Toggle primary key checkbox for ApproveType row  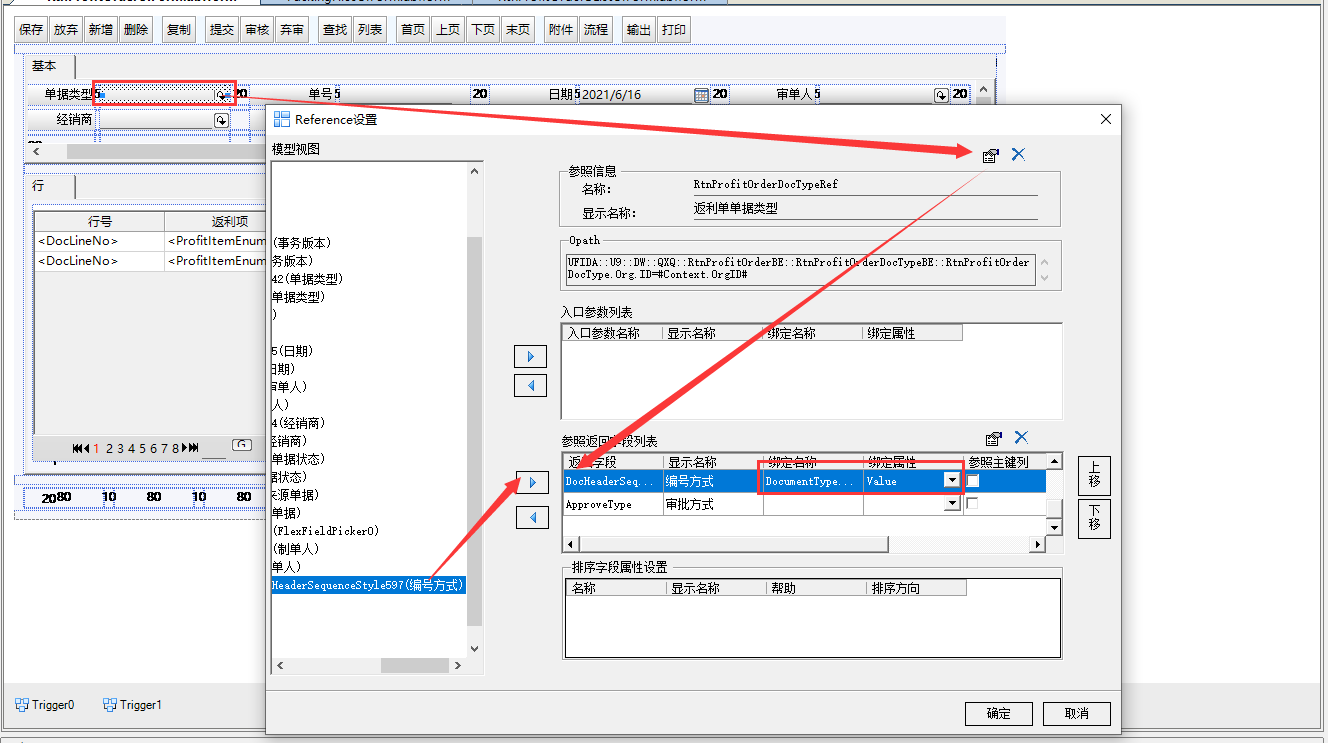coord(973,504)
